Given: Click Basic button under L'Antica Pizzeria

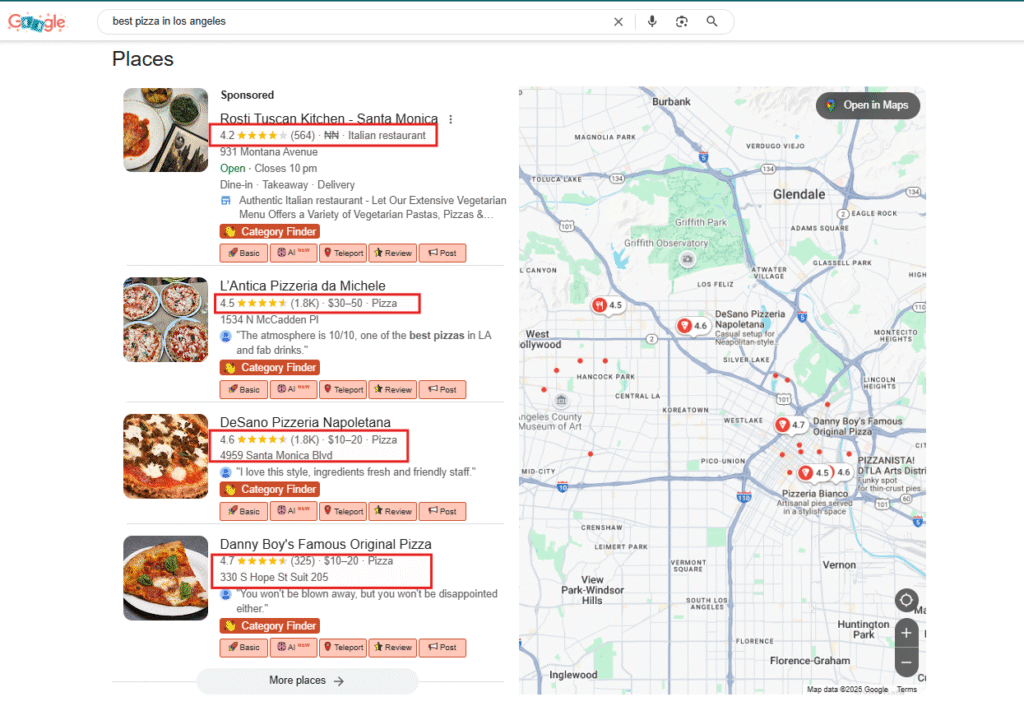Looking at the screenshot, I should click(244, 389).
